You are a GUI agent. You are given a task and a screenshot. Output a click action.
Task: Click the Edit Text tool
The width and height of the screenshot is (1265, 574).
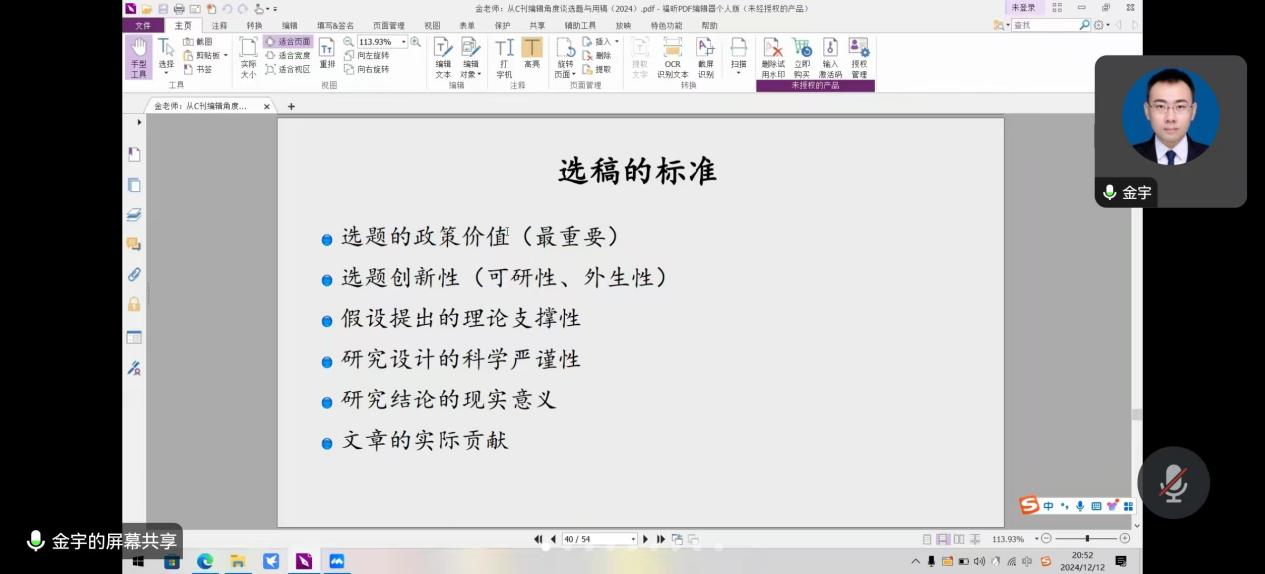coord(443,57)
